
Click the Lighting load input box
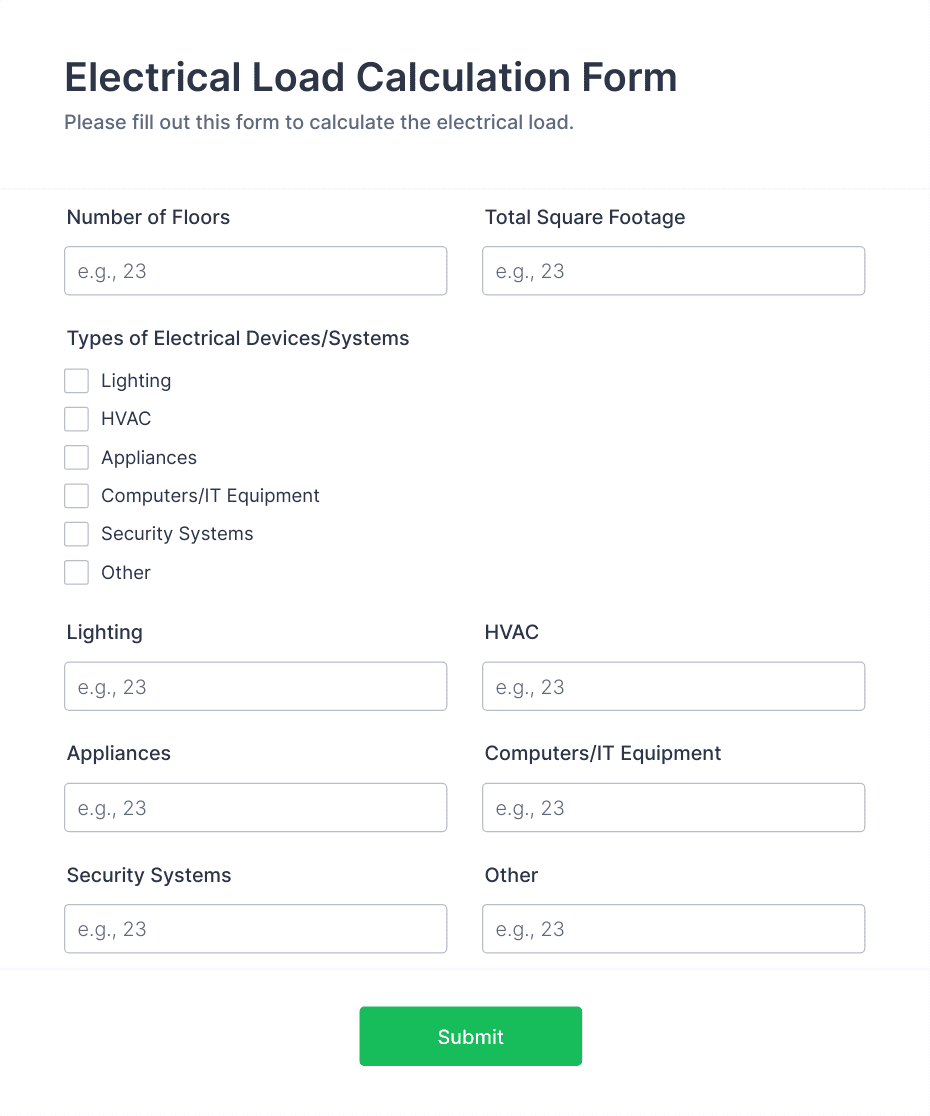pyautogui.click(x=255, y=686)
